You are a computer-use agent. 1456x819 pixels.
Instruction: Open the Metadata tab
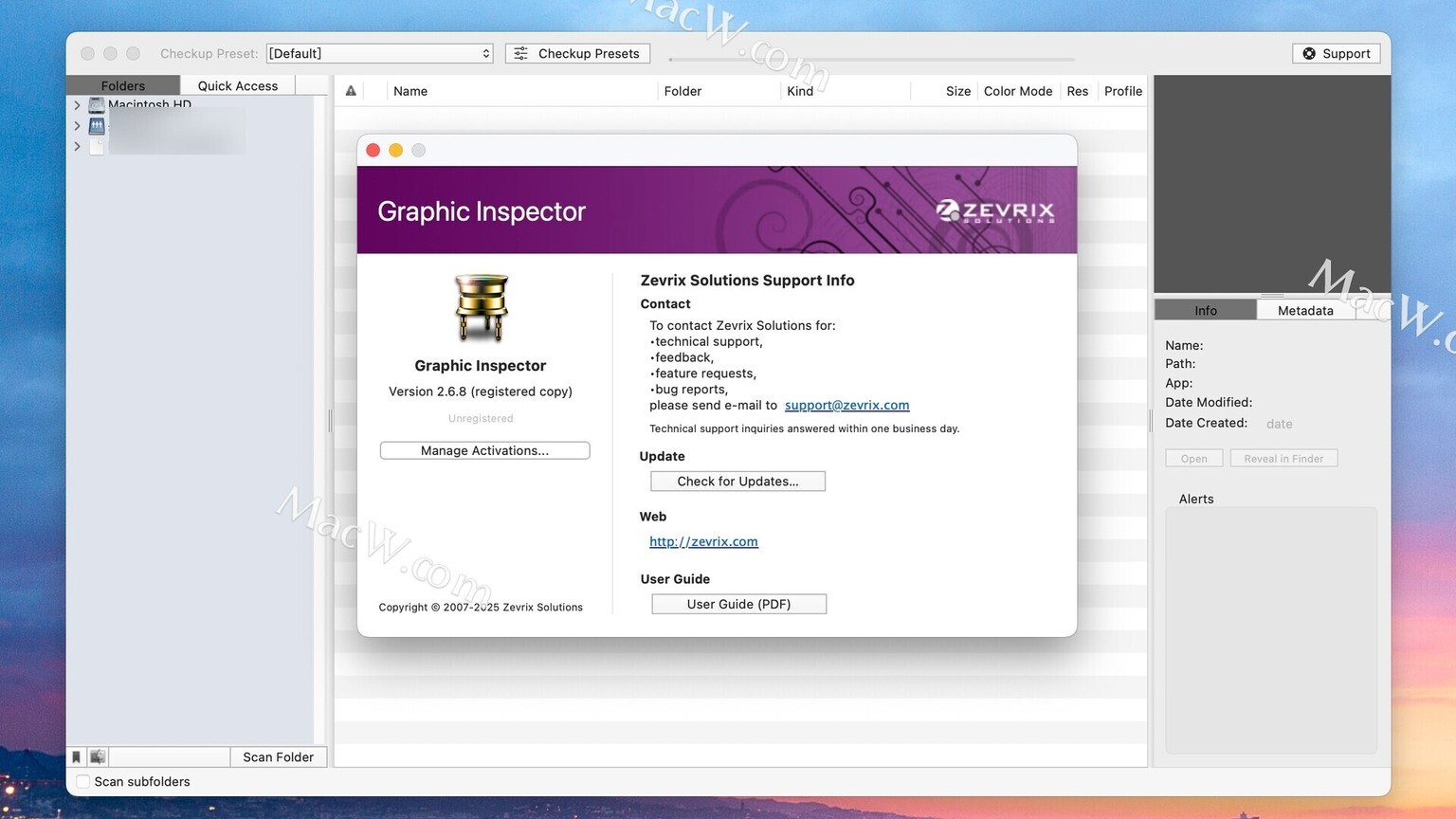click(x=1305, y=310)
